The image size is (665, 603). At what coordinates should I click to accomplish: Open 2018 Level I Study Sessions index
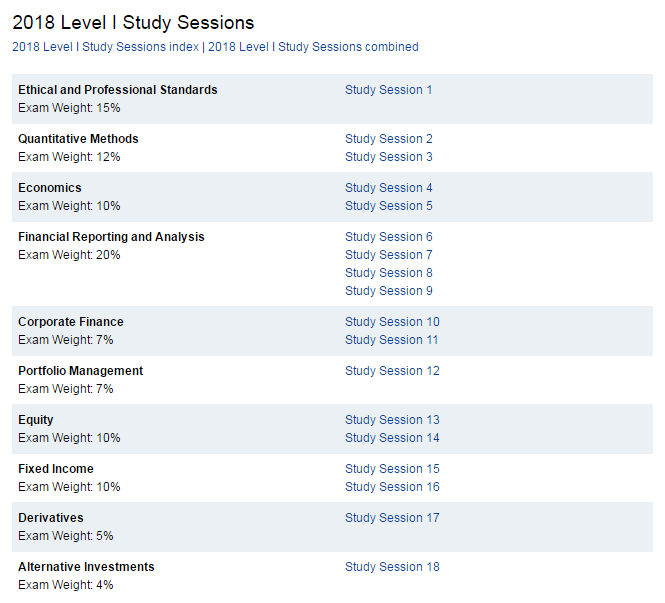point(105,47)
